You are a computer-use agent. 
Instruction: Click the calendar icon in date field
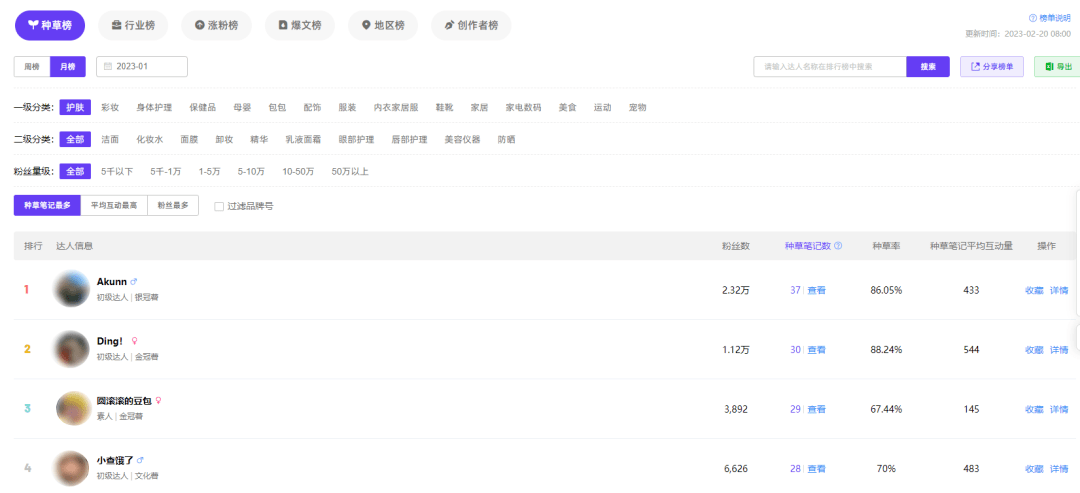pyautogui.click(x=108, y=67)
